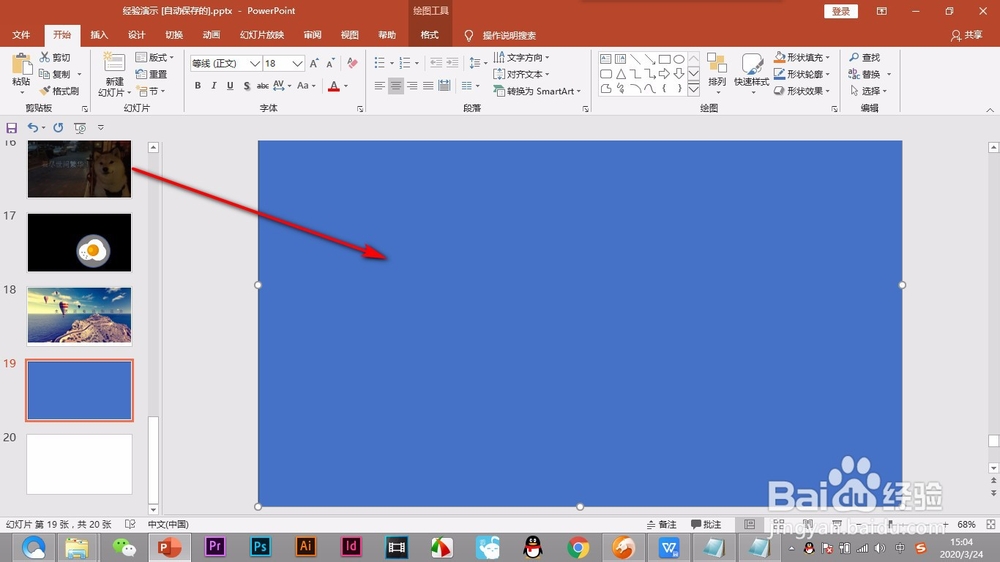Open Premiere Pro from taskbar
Viewport: 1000px width, 562px height.
coord(215,547)
